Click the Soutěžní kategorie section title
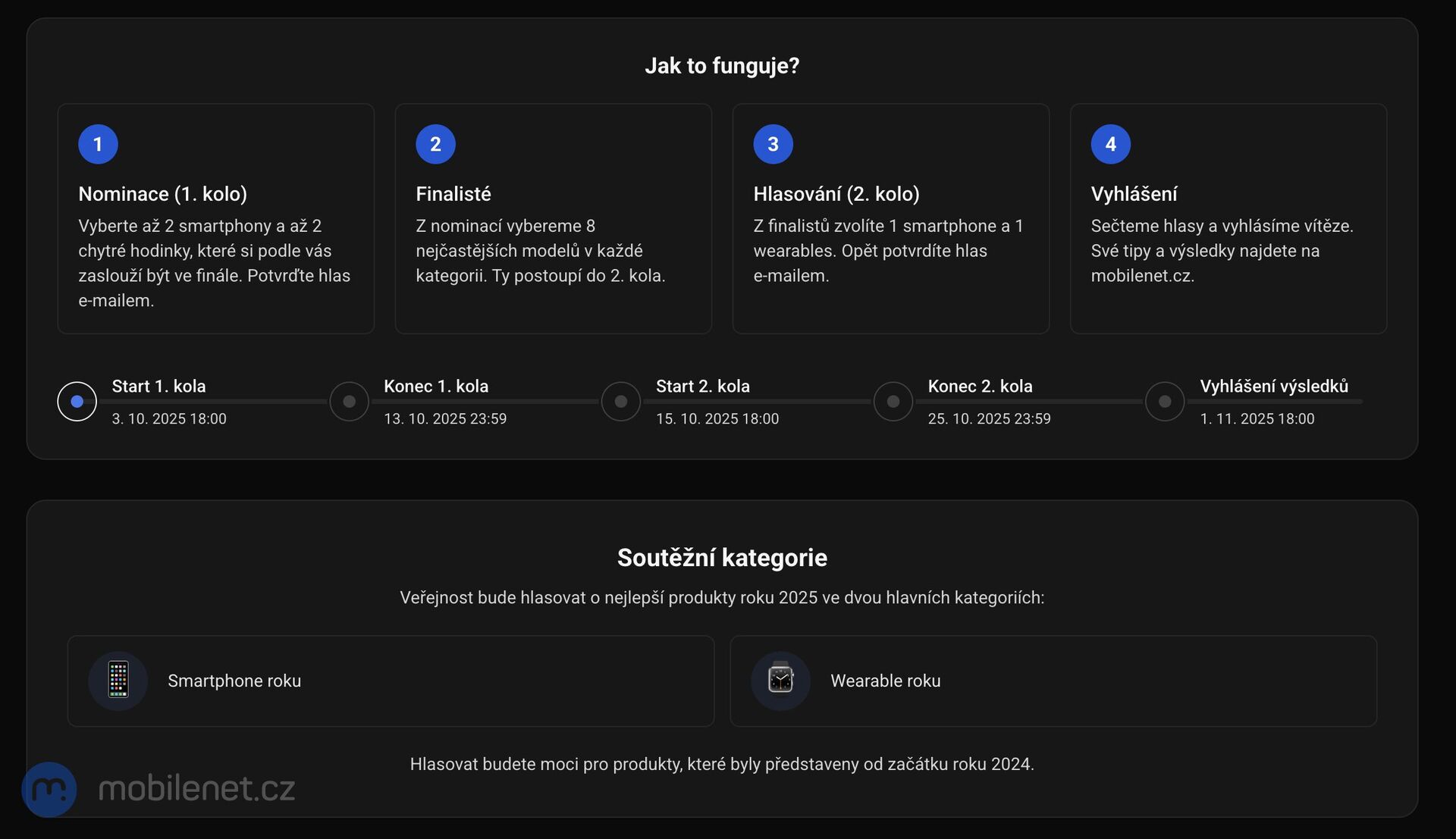Image resolution: width=1456 pixels, height=839 pixels. tap(722, 558)
